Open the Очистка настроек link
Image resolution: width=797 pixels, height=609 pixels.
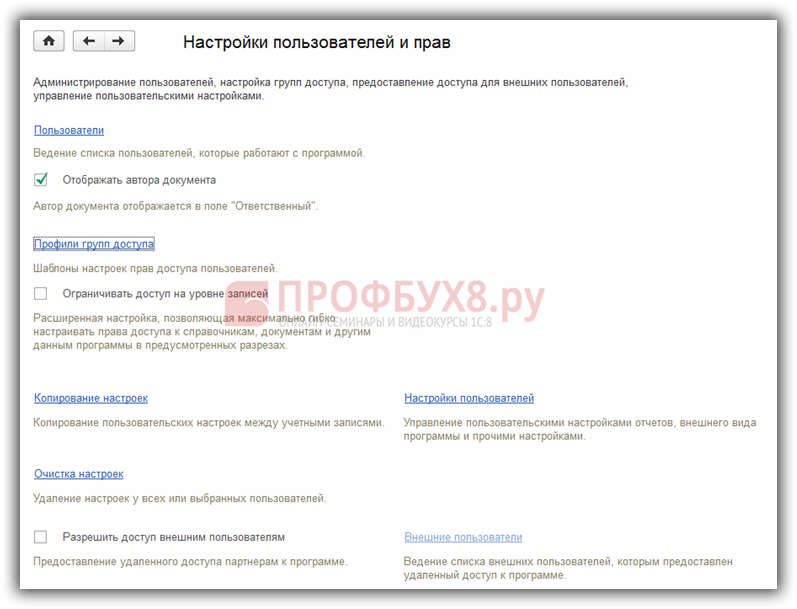click(79, 474)
